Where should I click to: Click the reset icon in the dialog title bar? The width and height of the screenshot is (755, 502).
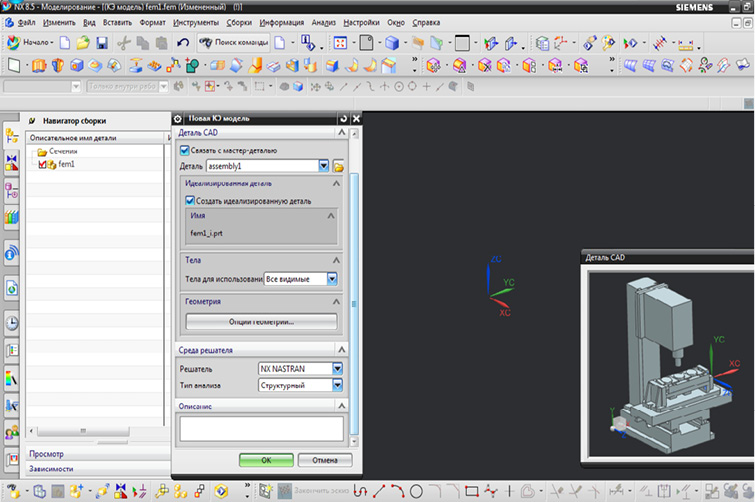pyautogui.click(x=343, y=118)
